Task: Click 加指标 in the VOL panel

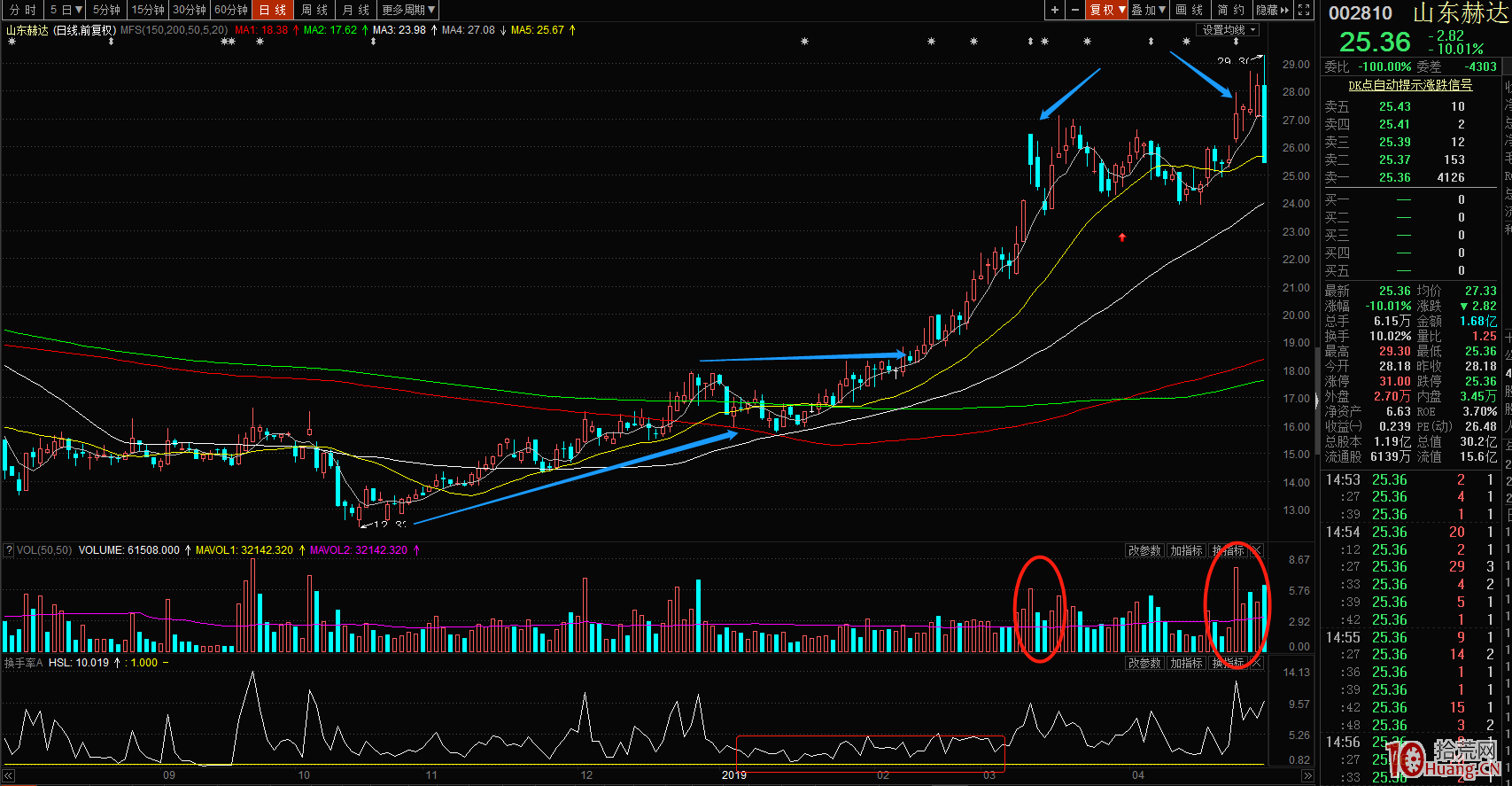Action: click(x=1186, y=550)
